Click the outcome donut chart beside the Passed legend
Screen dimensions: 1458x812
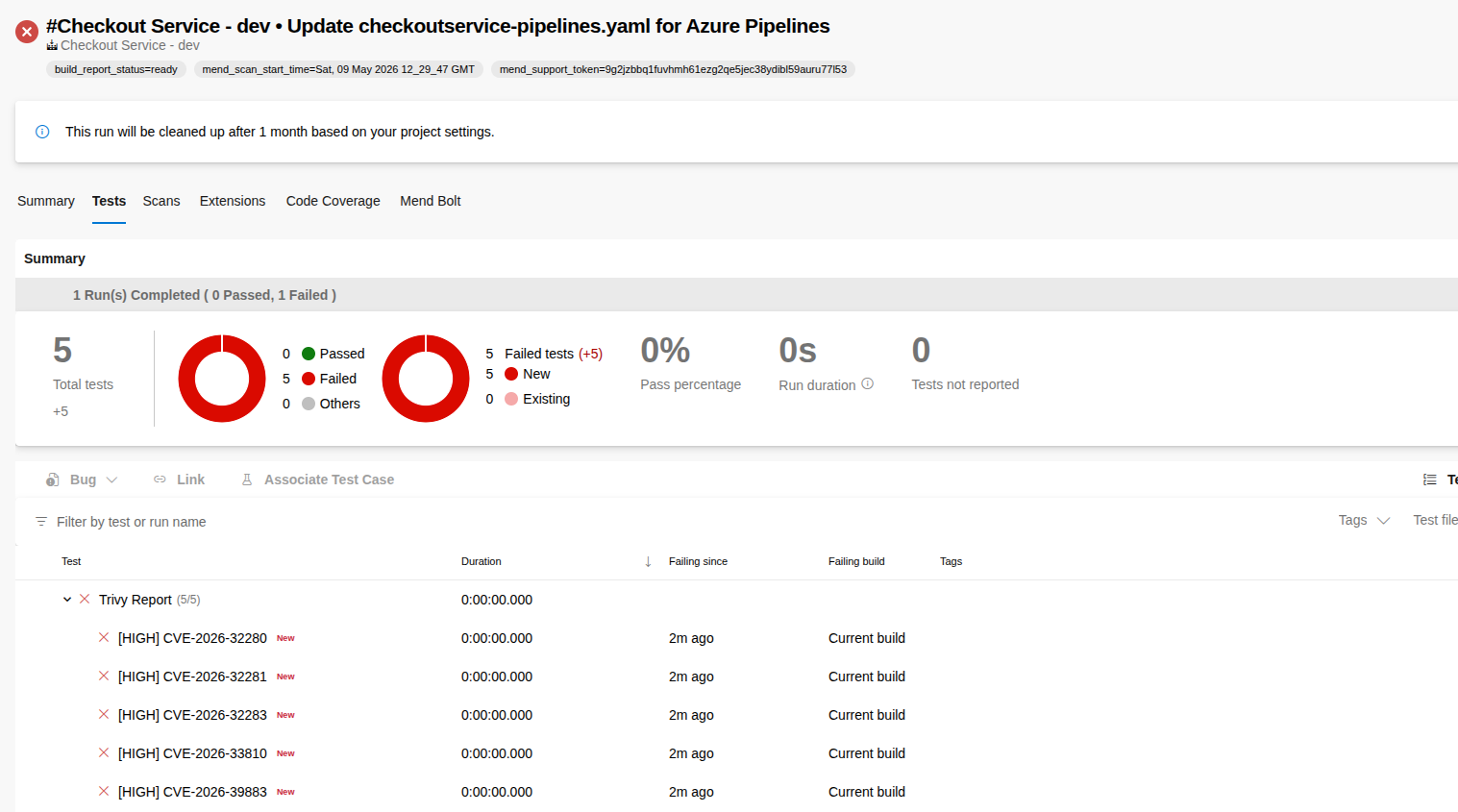click(222, 379)
